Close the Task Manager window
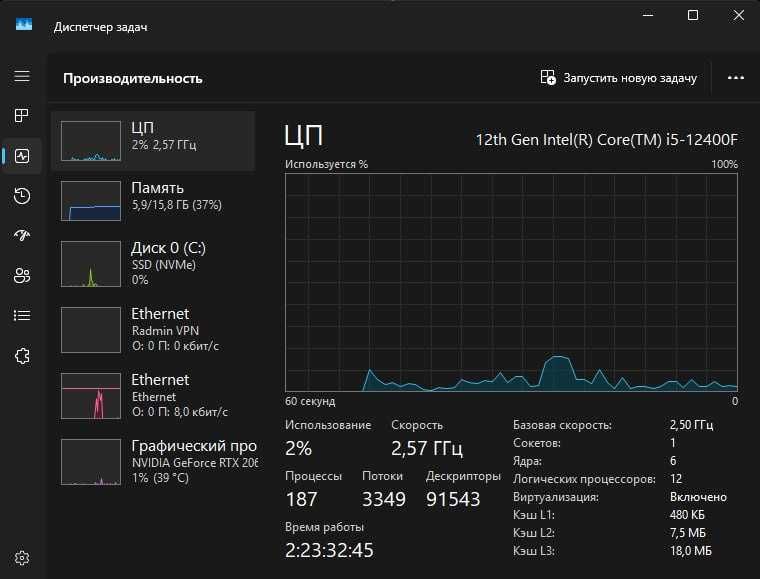The image size is (760, 579). (x=739, y=16)
